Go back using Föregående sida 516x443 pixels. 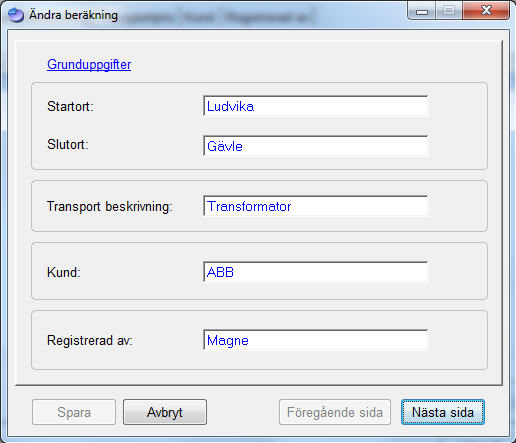coord(335,412)
